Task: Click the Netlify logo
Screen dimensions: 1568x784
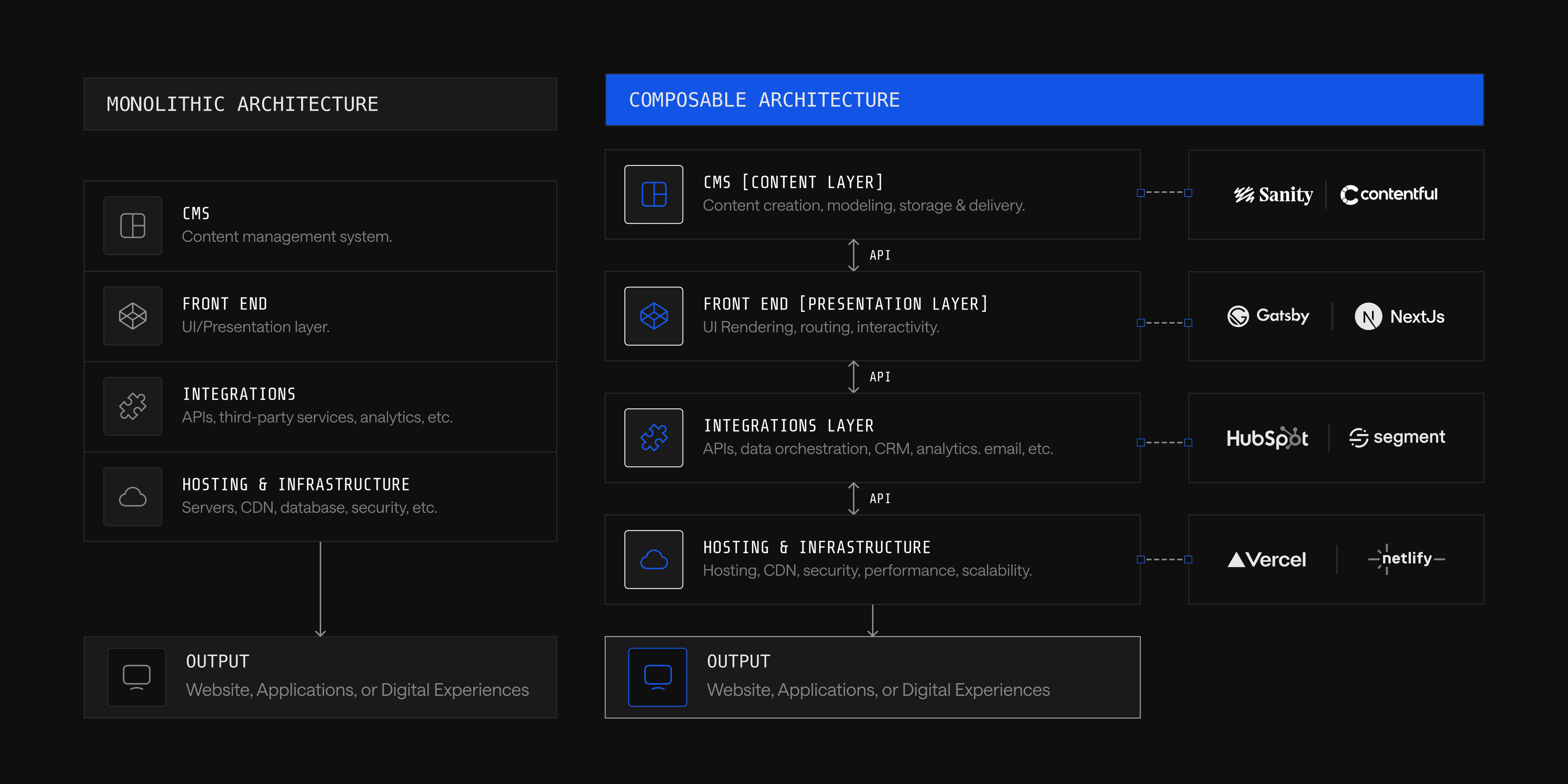Action: [x=1406, y=559]
